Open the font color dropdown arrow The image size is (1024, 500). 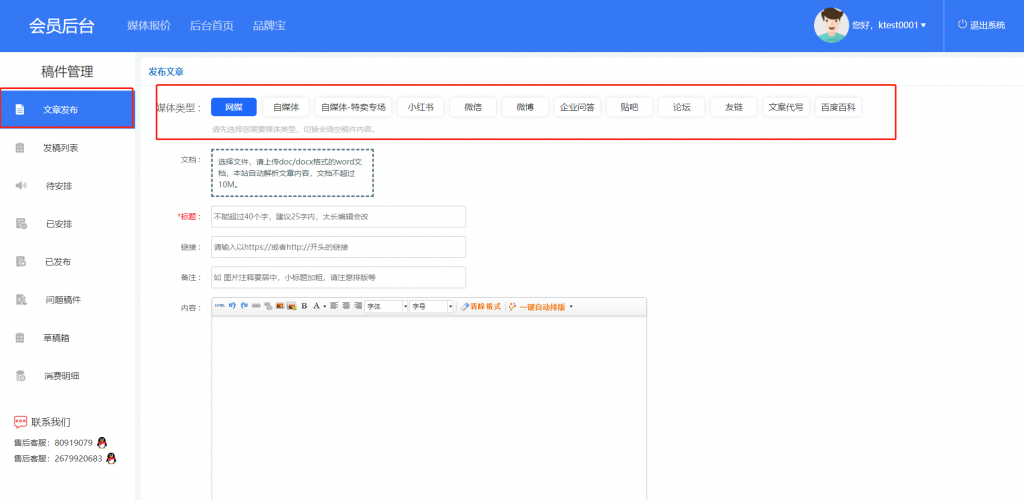[325, 306]
